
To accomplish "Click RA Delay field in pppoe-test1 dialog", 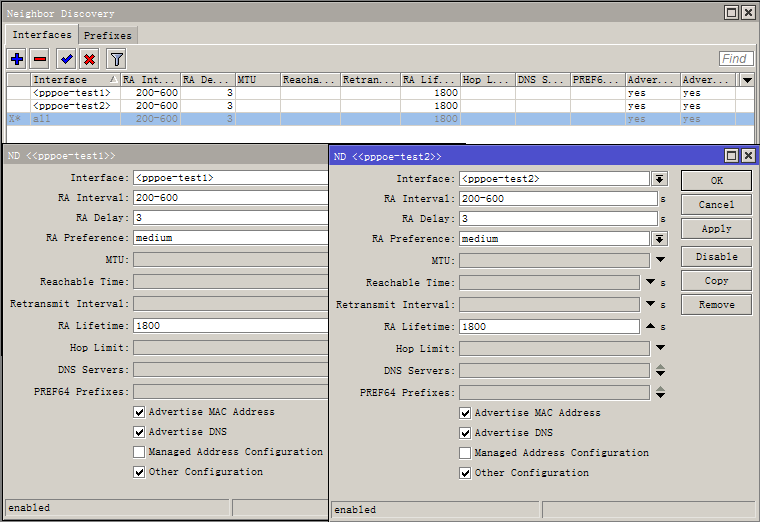I will point(231,218).
